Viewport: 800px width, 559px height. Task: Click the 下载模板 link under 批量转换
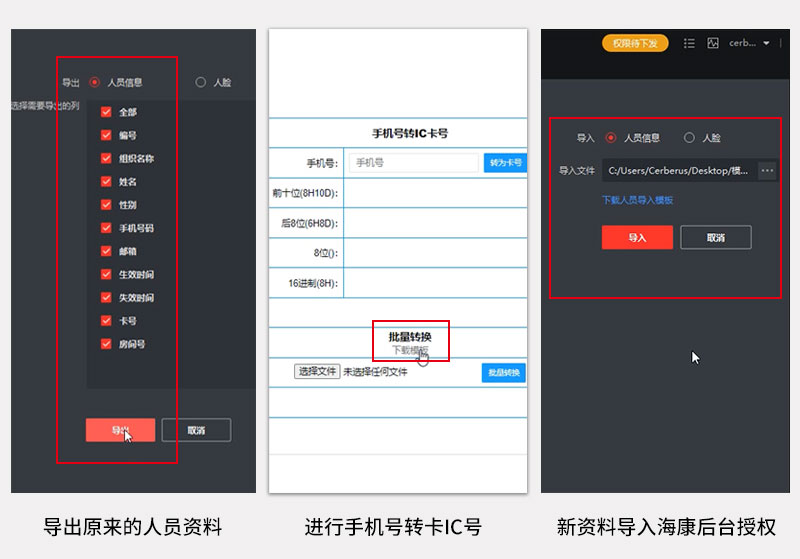410,351
